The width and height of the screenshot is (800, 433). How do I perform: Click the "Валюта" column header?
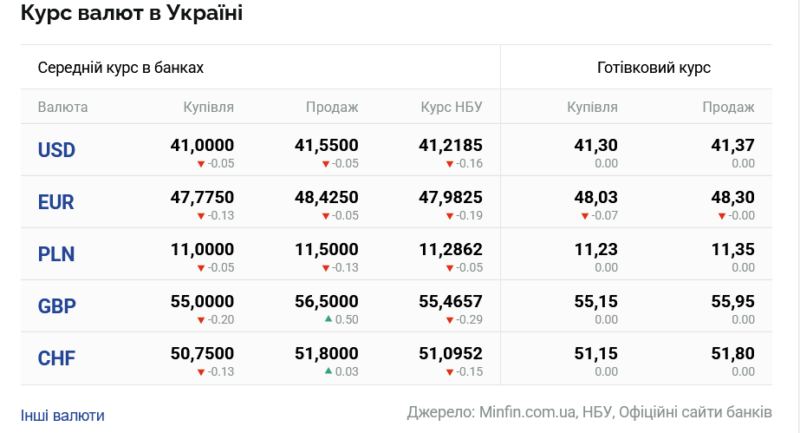click(x=63, y=107)
